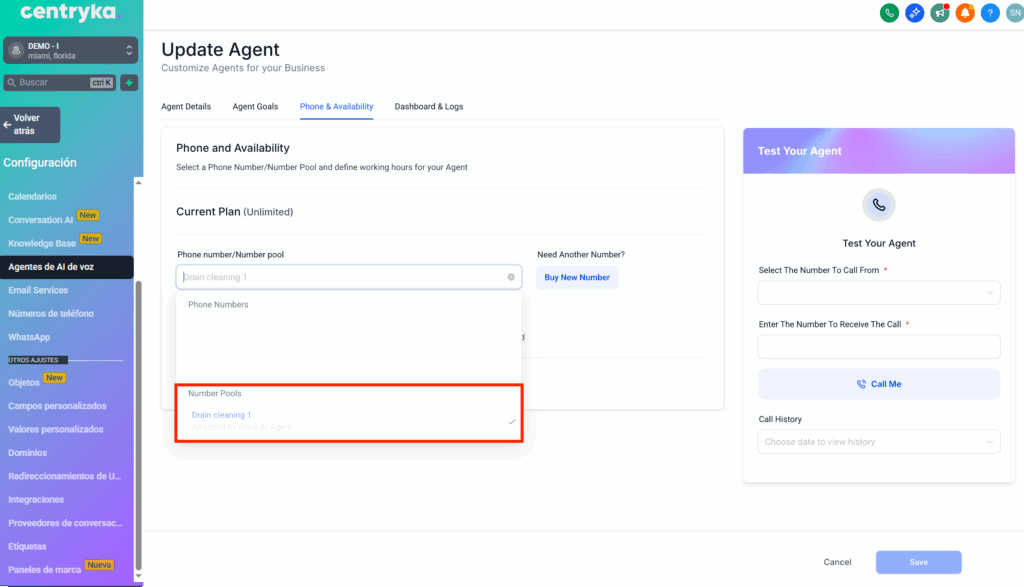Switch to the Agent Goals tab

255,106
